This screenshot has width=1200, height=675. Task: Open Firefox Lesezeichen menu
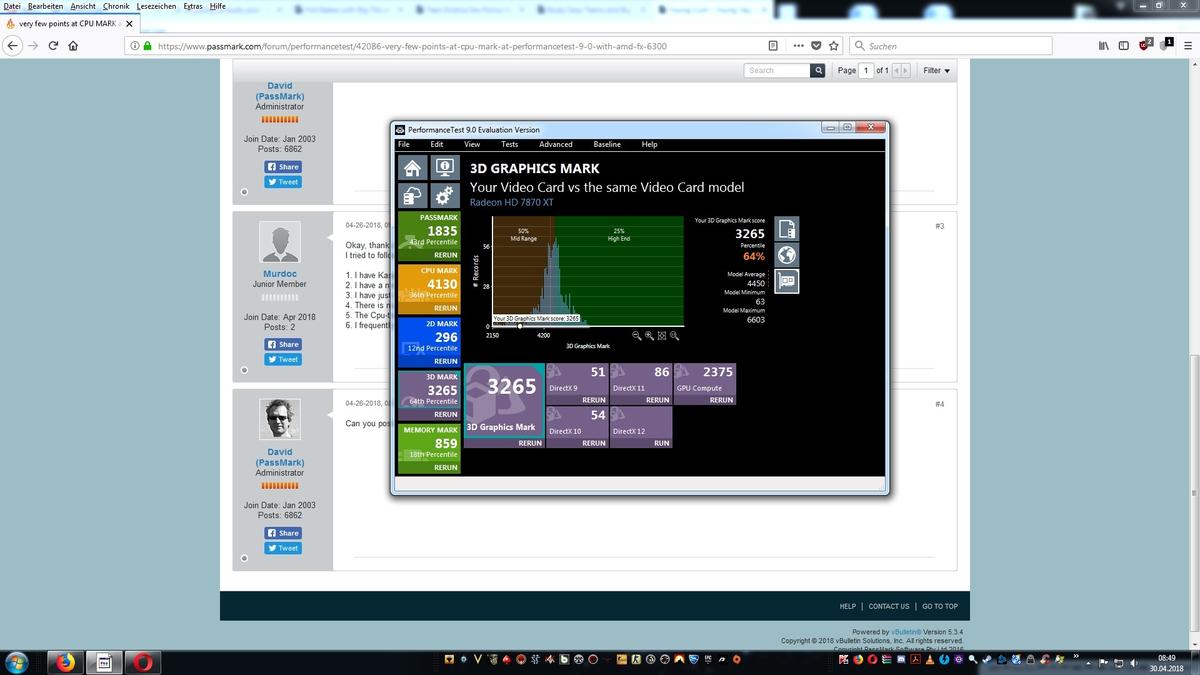click(158, 6)
